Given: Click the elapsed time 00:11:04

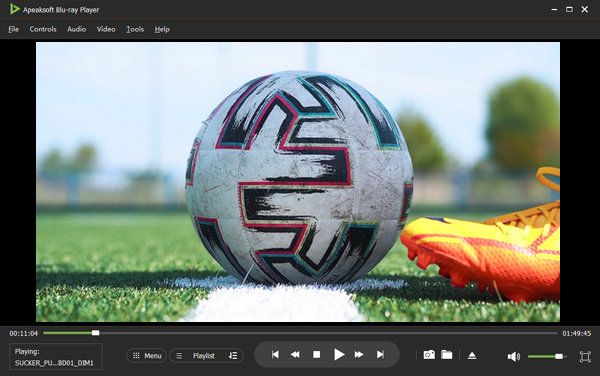Looking at the screenshot, I should coord(24,334).
